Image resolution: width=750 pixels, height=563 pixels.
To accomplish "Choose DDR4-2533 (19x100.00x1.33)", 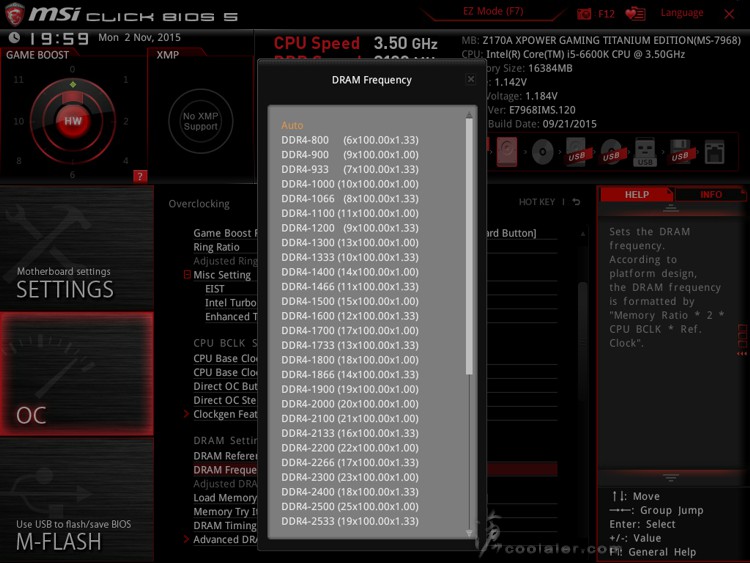I will click(350, 521).
